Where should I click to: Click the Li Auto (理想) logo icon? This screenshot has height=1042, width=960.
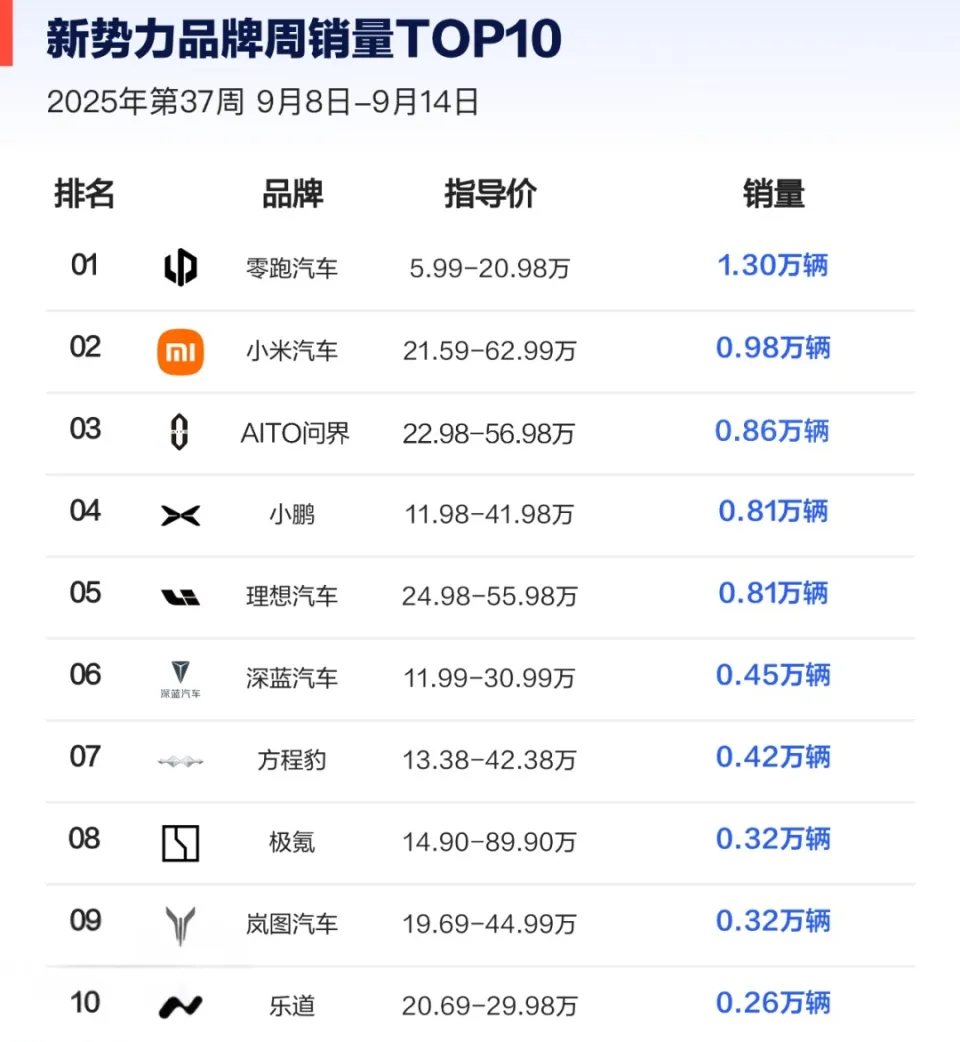click(x=180, y=596)
